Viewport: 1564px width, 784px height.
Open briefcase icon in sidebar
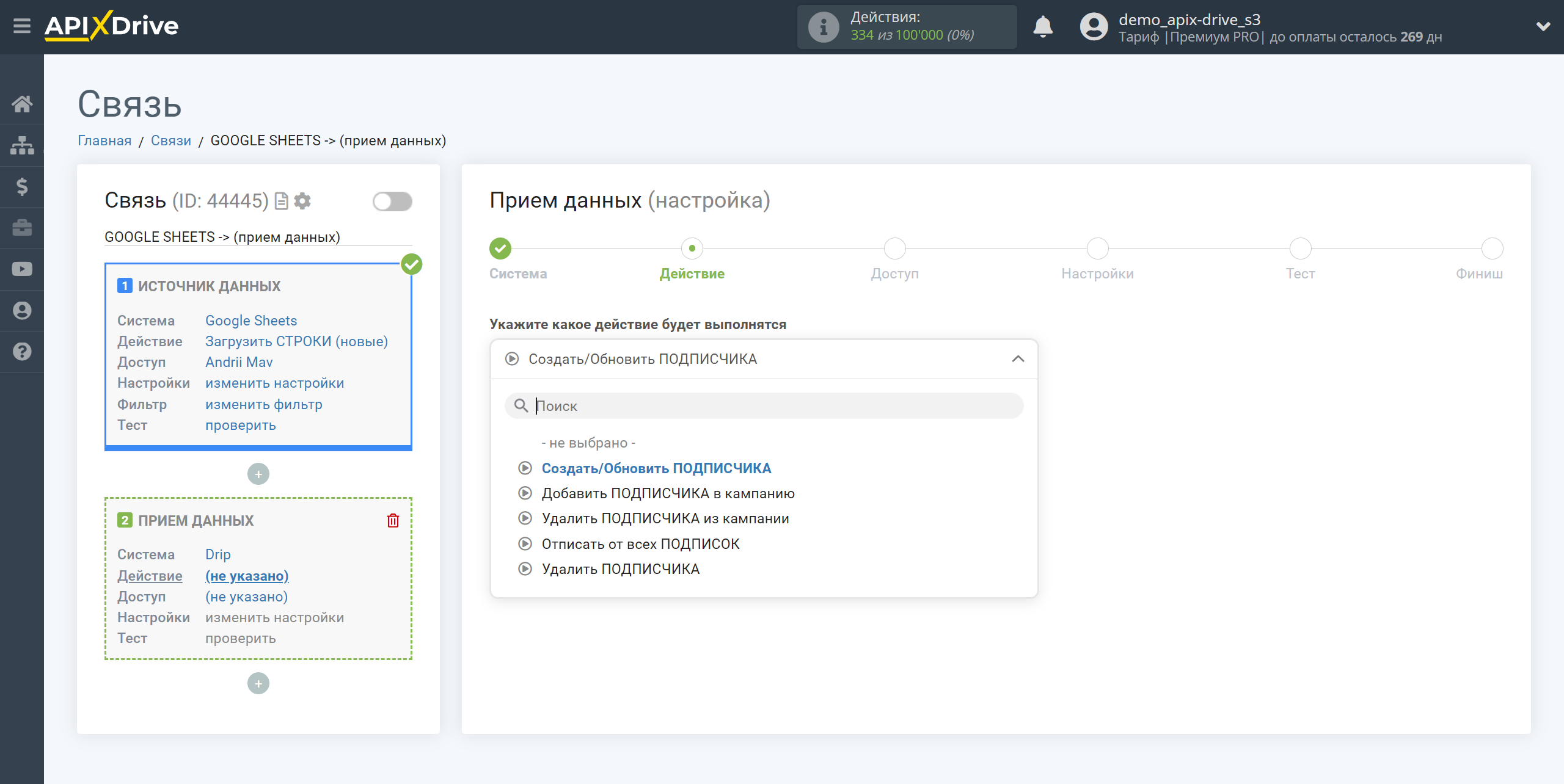coord(22,228)
